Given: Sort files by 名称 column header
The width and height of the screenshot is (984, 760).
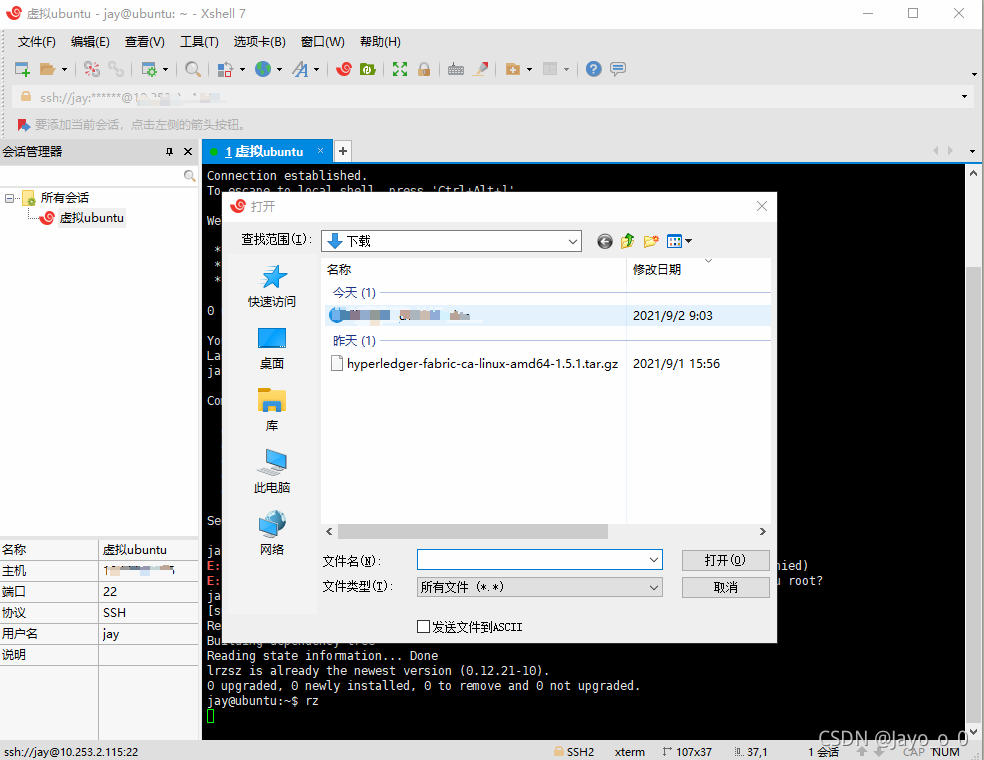Looking at the screenshot, I should click(339, 270).
